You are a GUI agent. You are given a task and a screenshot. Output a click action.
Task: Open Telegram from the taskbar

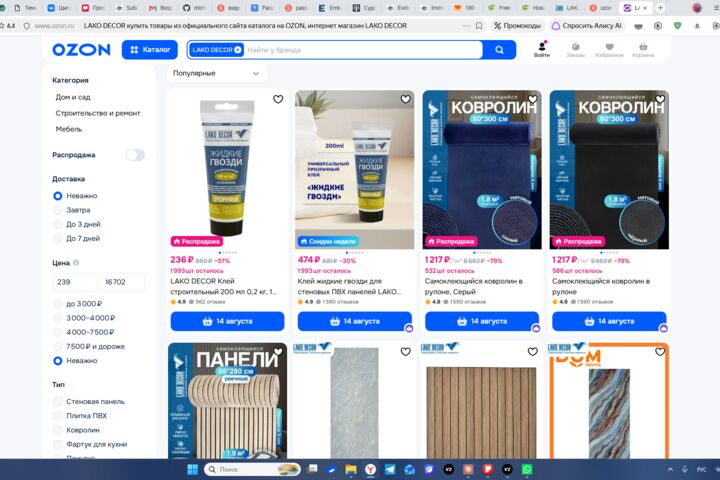390,469
